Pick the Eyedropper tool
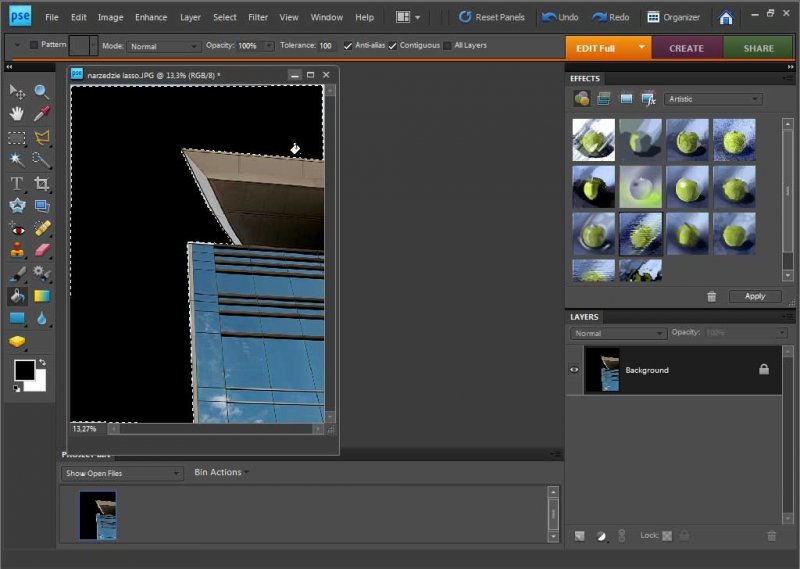800x569 pixels. click(42, 114)
